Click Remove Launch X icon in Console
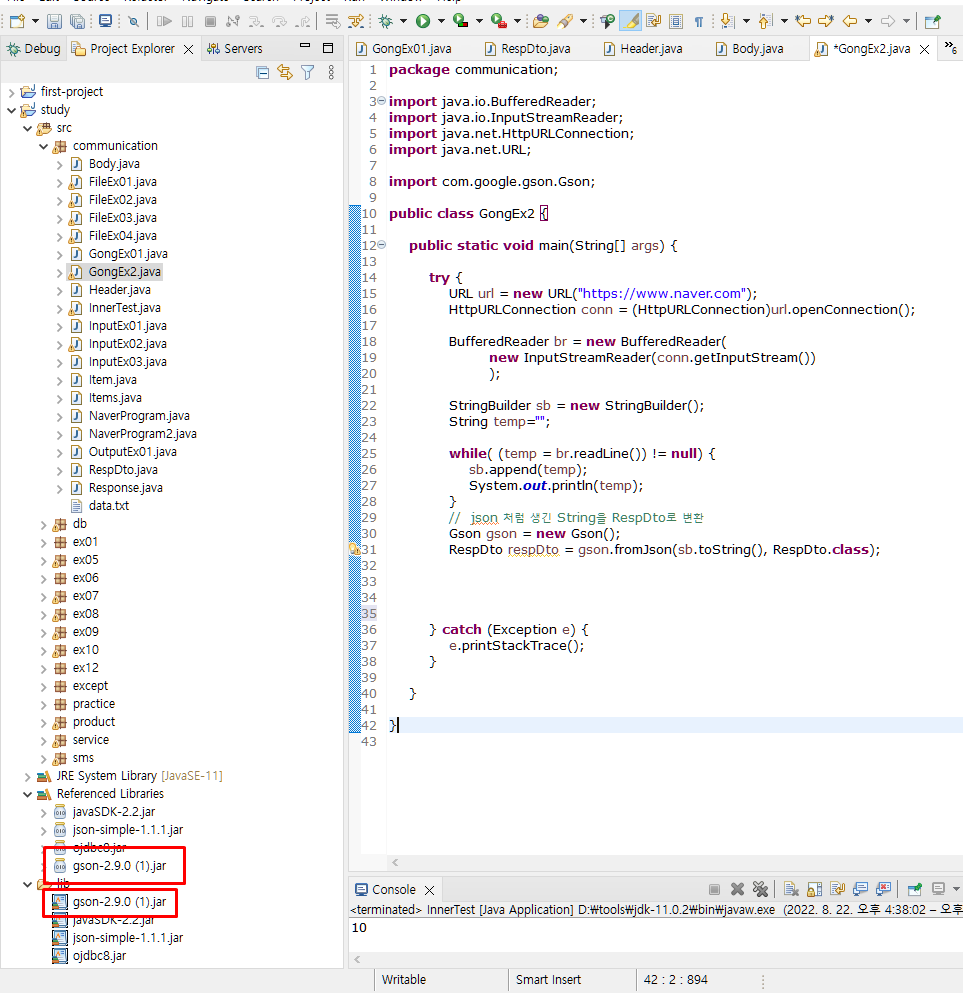Image resolution: width=963 pixels, height=993 pixels. pyautogui.click(x=737, y=889)
